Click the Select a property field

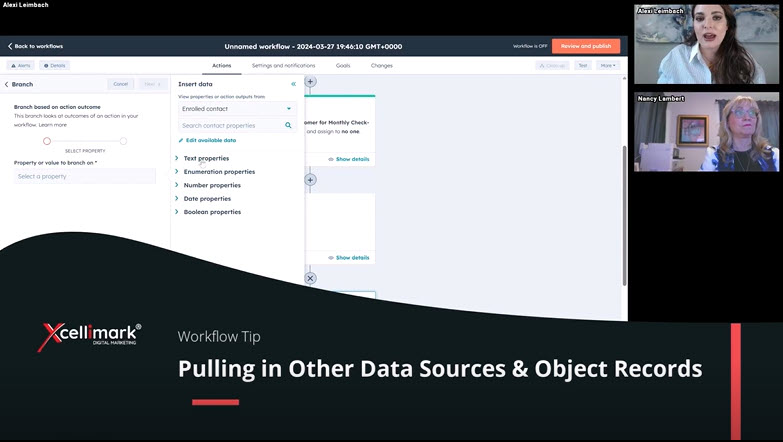tap(85, 176)
